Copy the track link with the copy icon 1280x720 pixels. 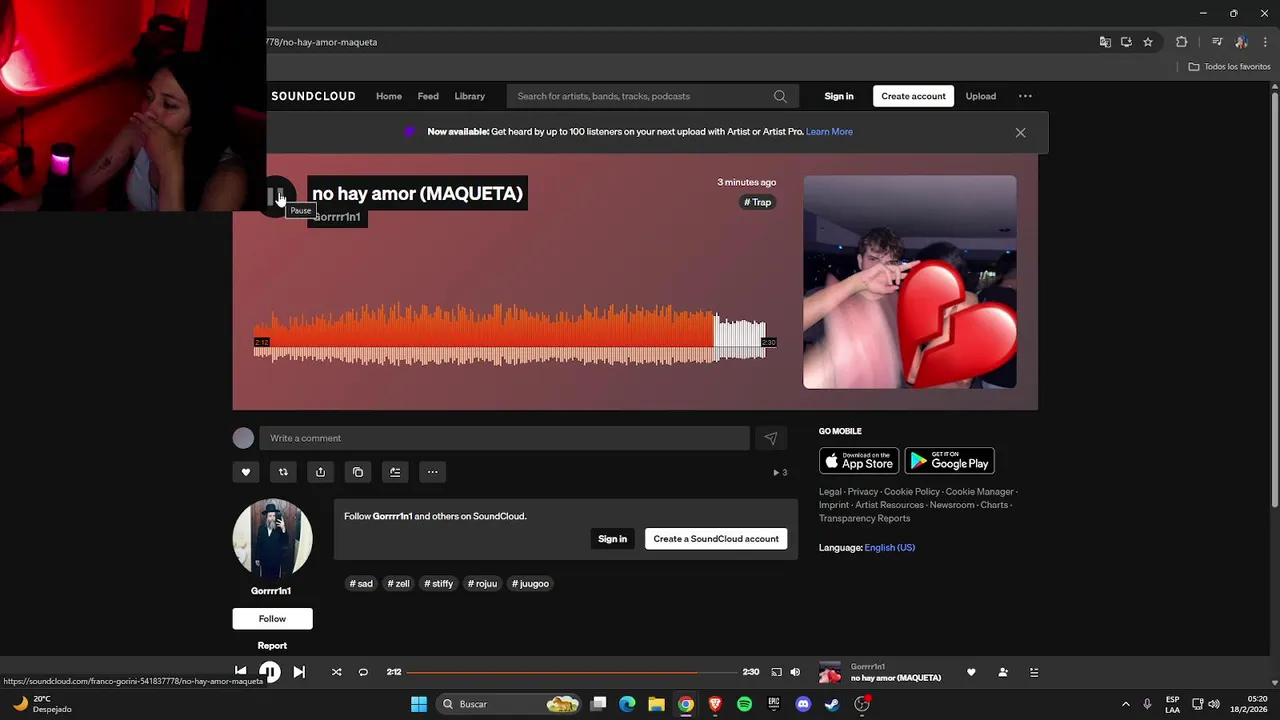[358, 472]
